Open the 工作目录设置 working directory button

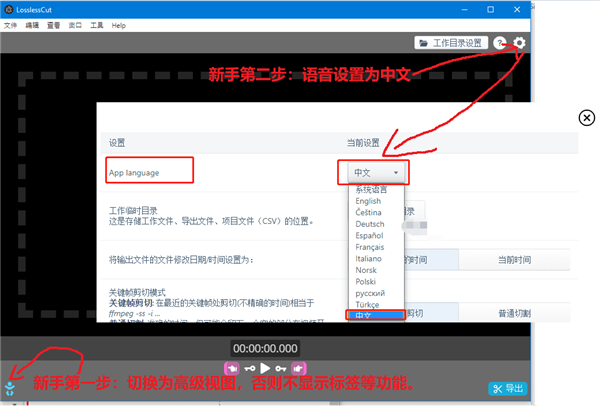pyautogui.click(x=451, y=43)
